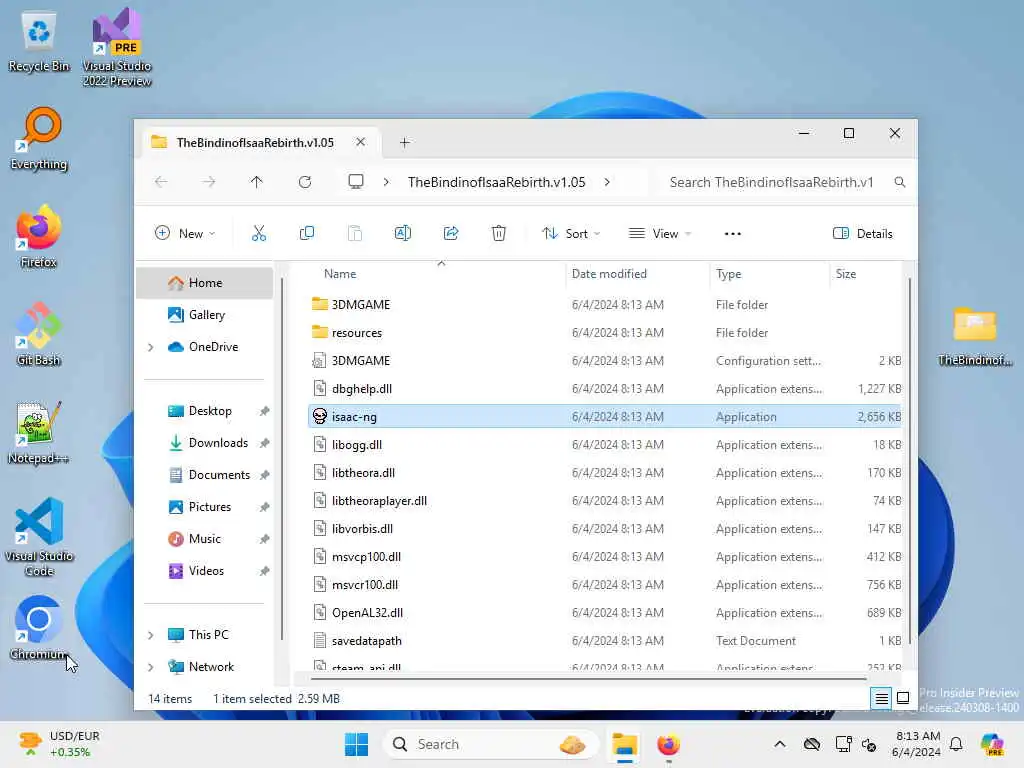Switch to large thumbnails view toggle
This screenshot has height=768, width=1024.
(x=903, y=698)
